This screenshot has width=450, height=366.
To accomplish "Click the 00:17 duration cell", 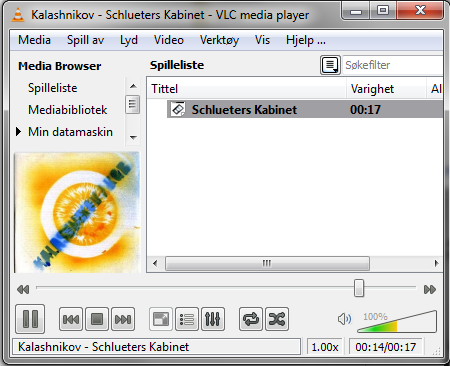I will [365, 110].
